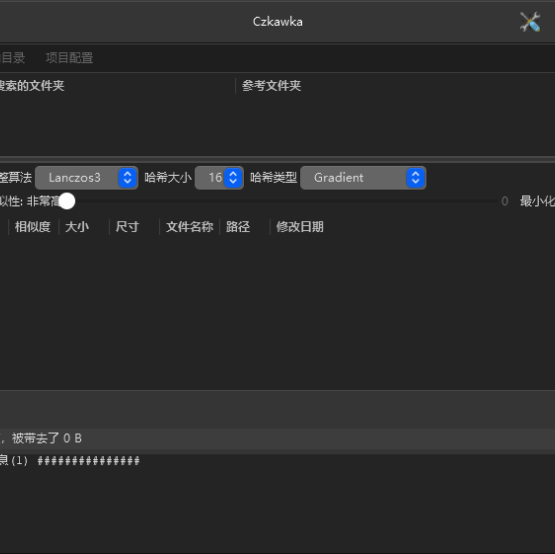Switch to the 项目配置 tab
Screen dimensions: 555x554
69,58
